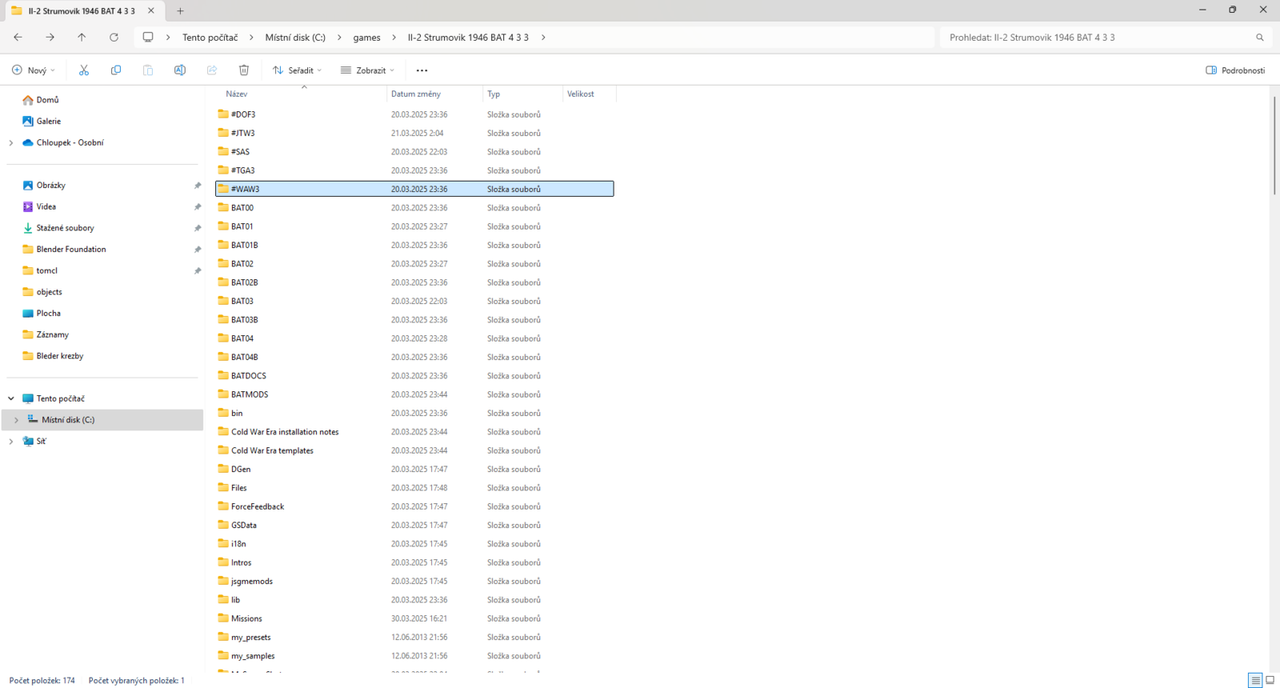
Task: Click the Copy icon in toolbar
Action: tap(116, 70)
